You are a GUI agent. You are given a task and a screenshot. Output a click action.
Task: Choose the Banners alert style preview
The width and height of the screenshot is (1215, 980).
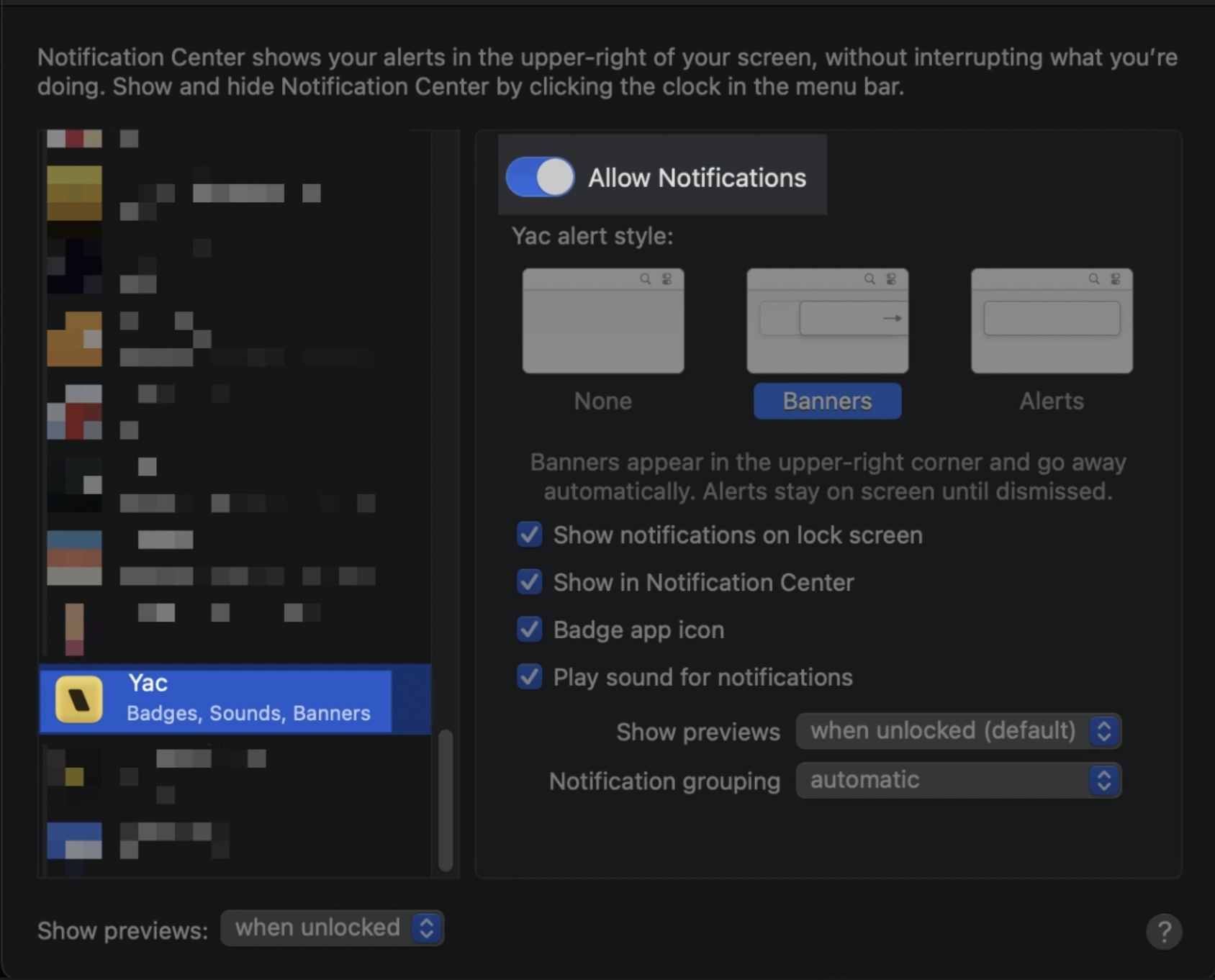click(x=827, y=321)
